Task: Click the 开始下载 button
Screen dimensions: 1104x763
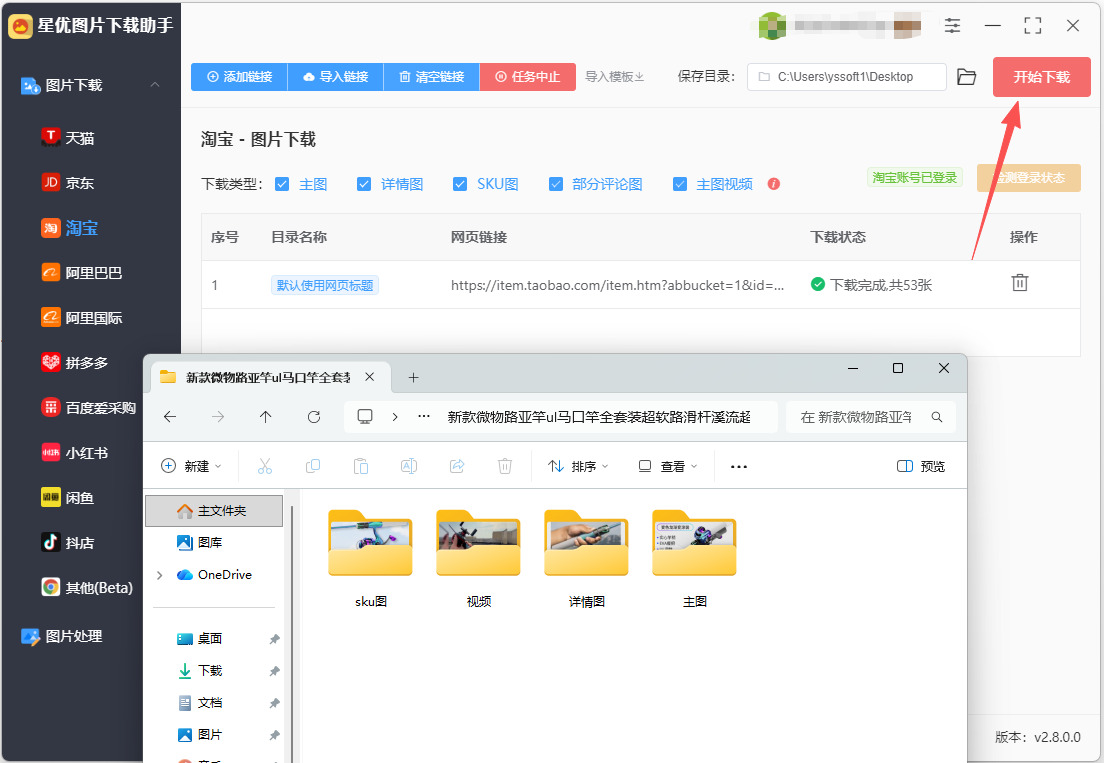Action: click(x=1041, y=77)
